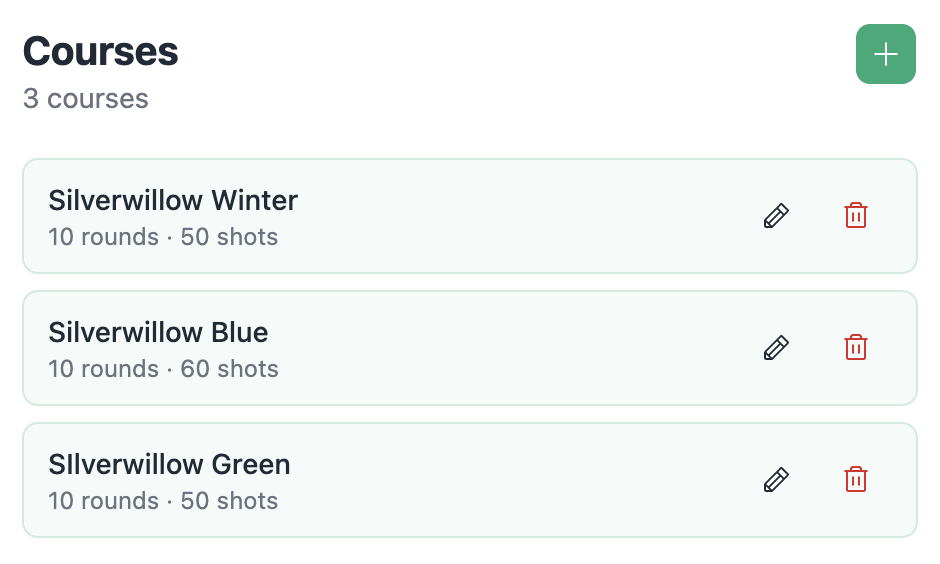Click the "50 shots" label of Silverwillow Winter
Image resolution: width=940 pixels, height=564 pixels.
229,237
